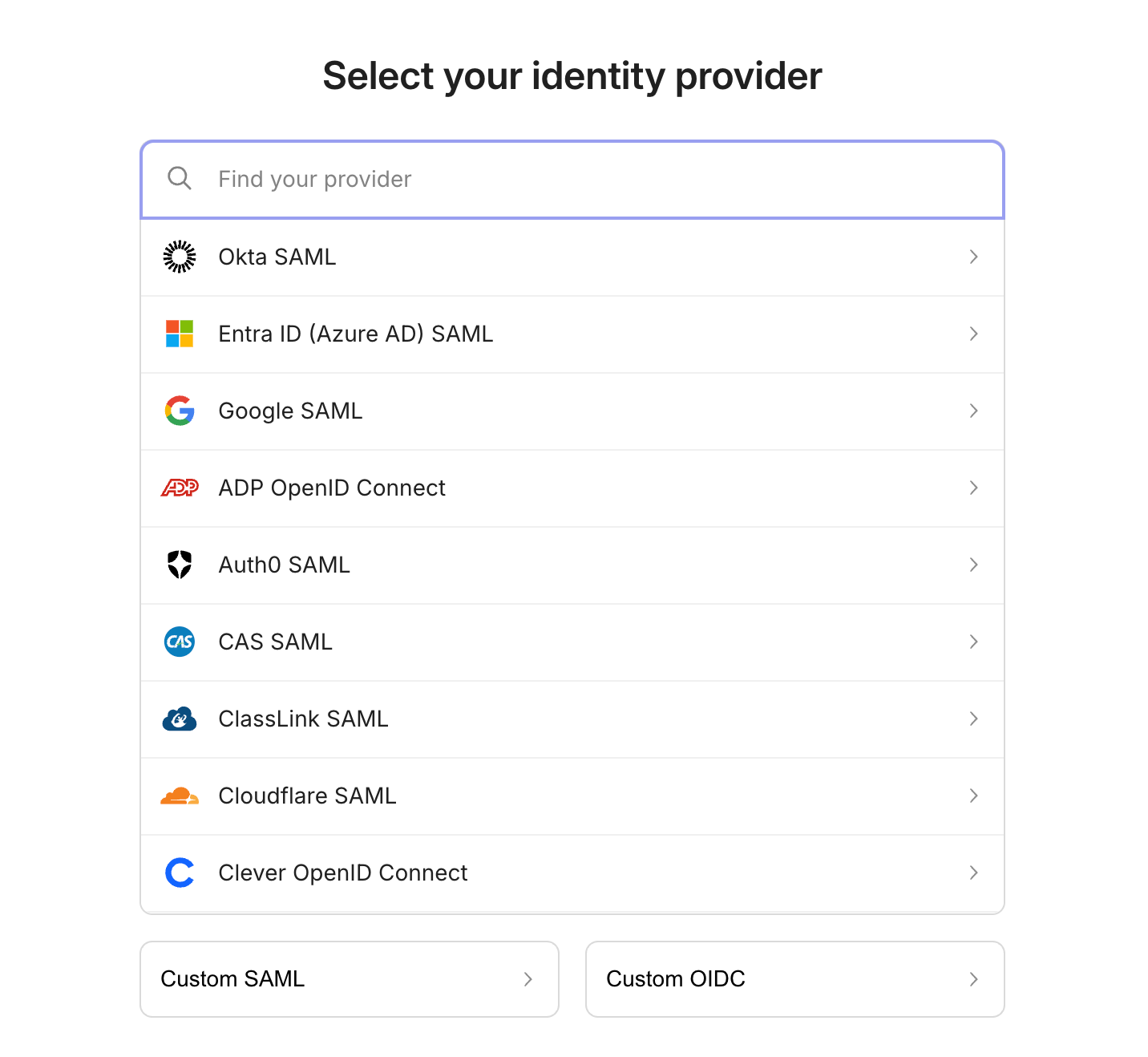Open ADP OpenID Connect via its chevron
Image resolution: width=1148 pixels, height=1057 pixels.
(x=974, y=488)
